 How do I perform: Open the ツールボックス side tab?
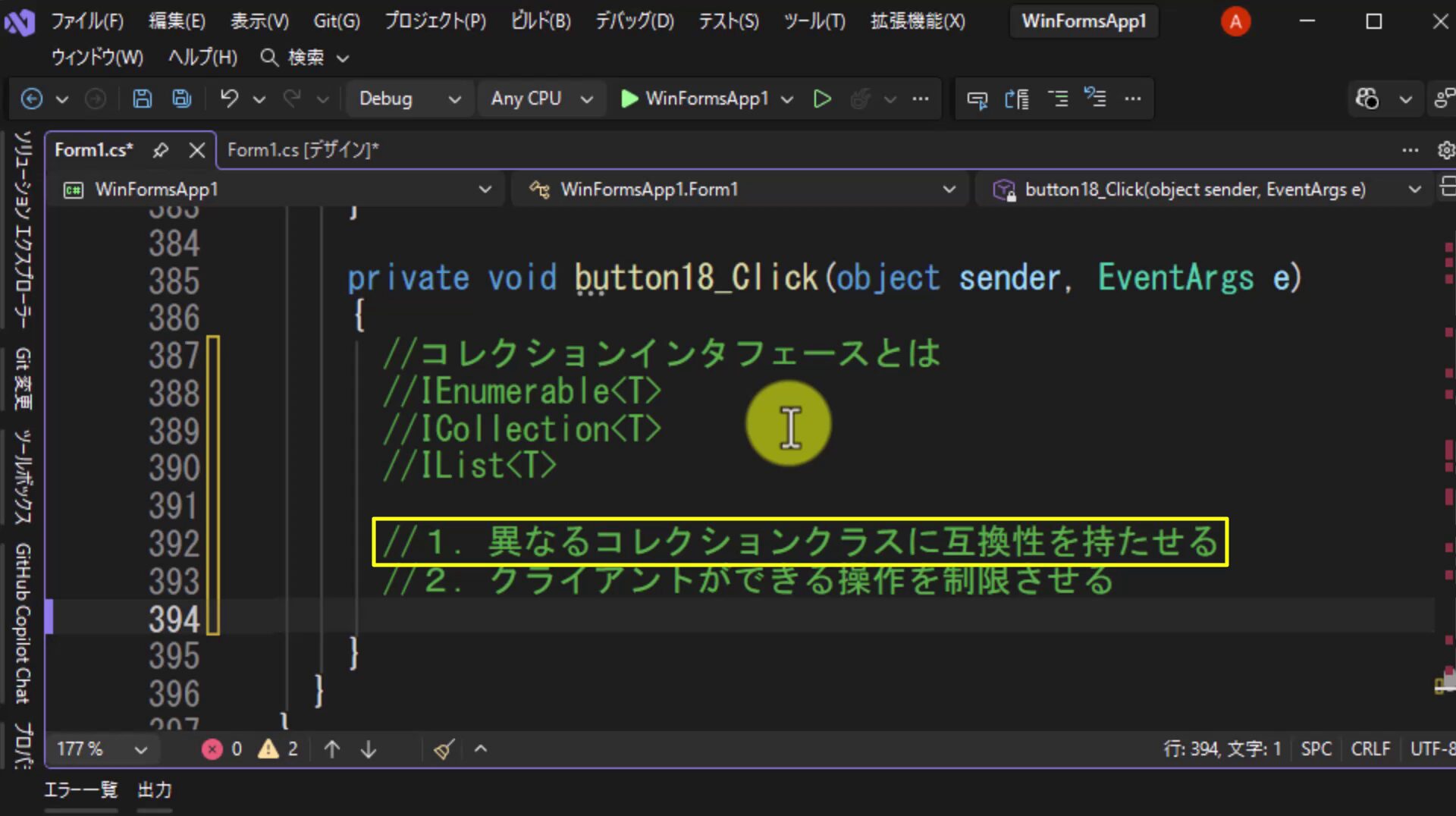(x=23, y=477)
